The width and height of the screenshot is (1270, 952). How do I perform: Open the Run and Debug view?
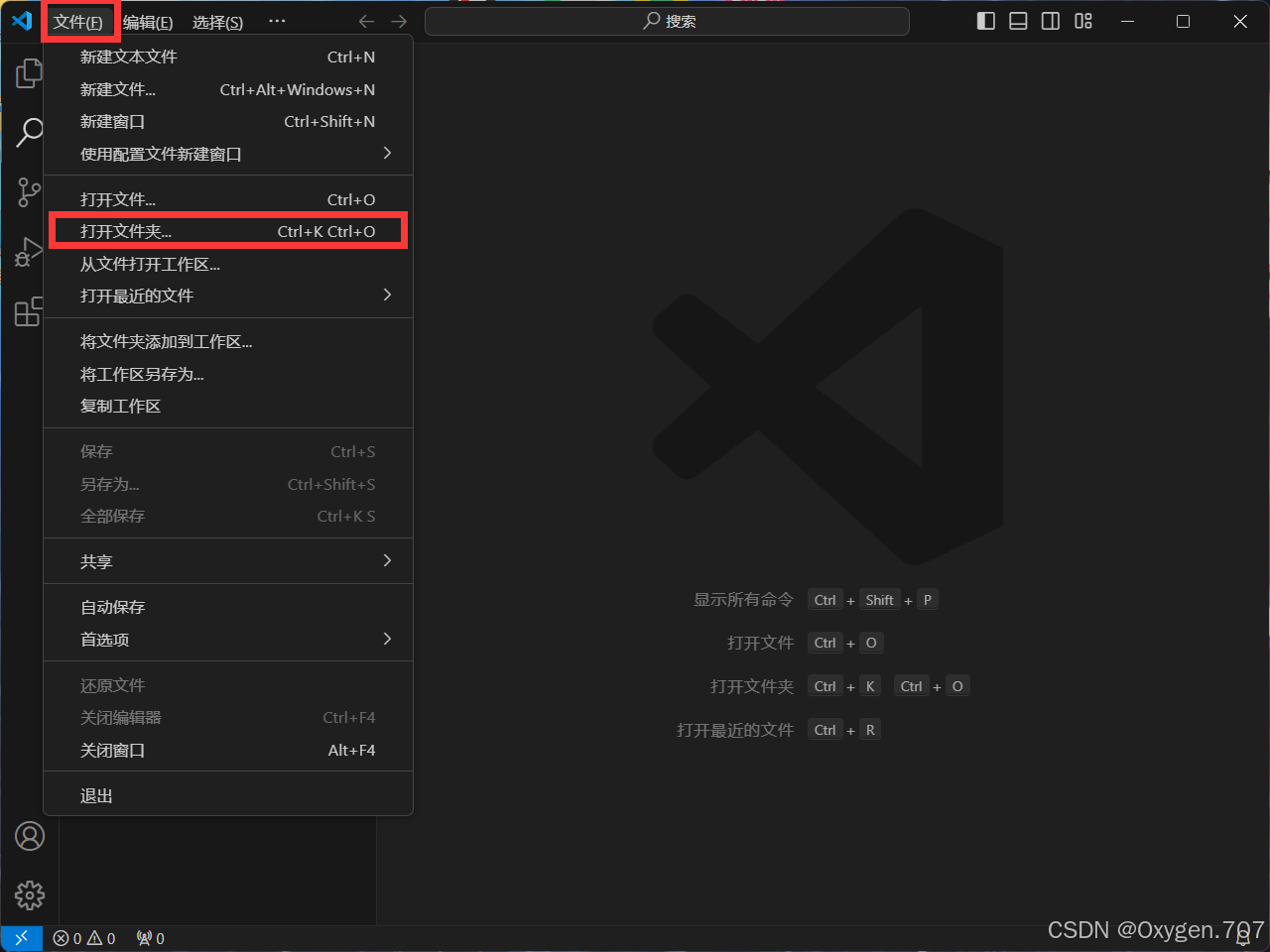pos(30,252)
